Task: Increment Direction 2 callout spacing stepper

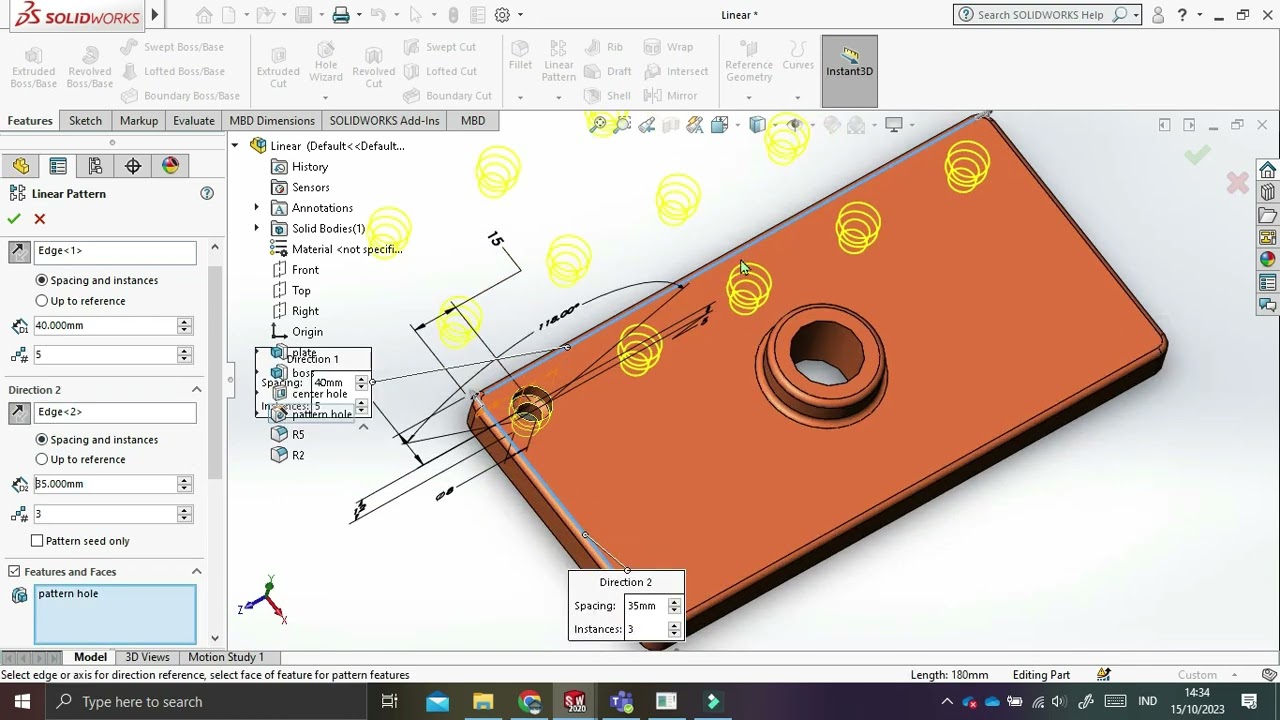Action: tap(674, 602)
